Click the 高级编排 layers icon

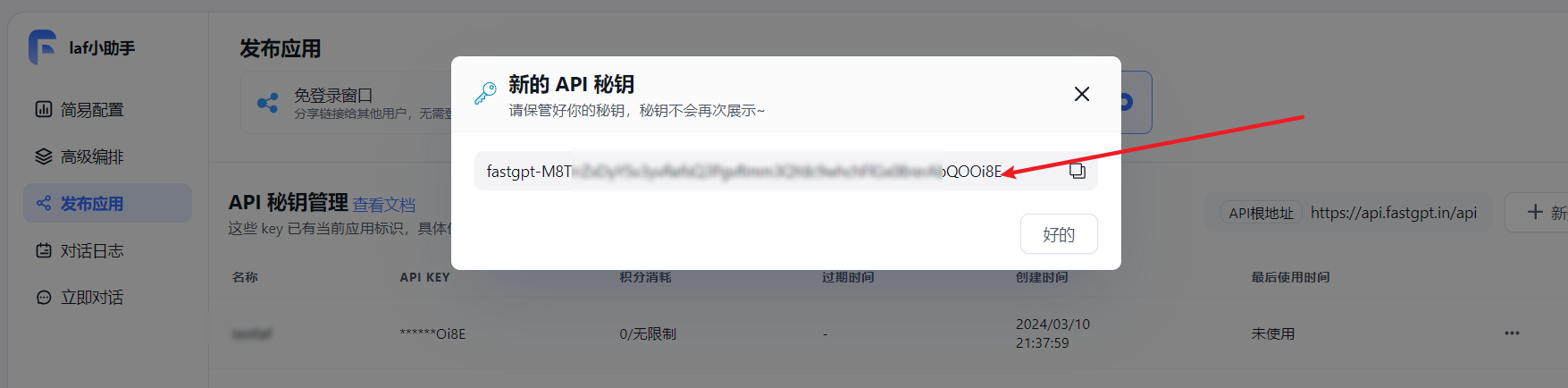pyautogui.click(x=44, y=156)
